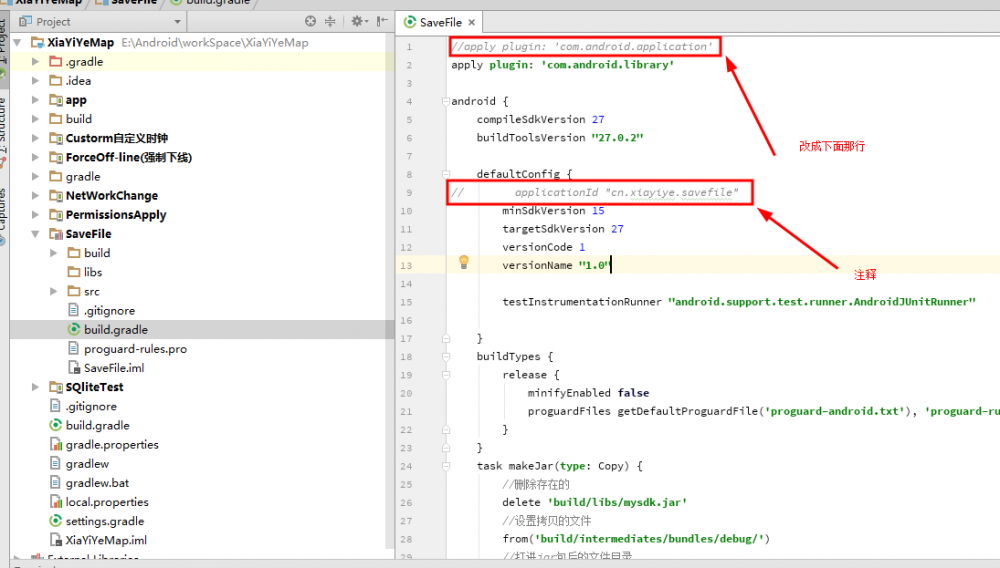Click the collapse all icon in Project panel
1000x568 pixels.
click(x=330, y=21)
